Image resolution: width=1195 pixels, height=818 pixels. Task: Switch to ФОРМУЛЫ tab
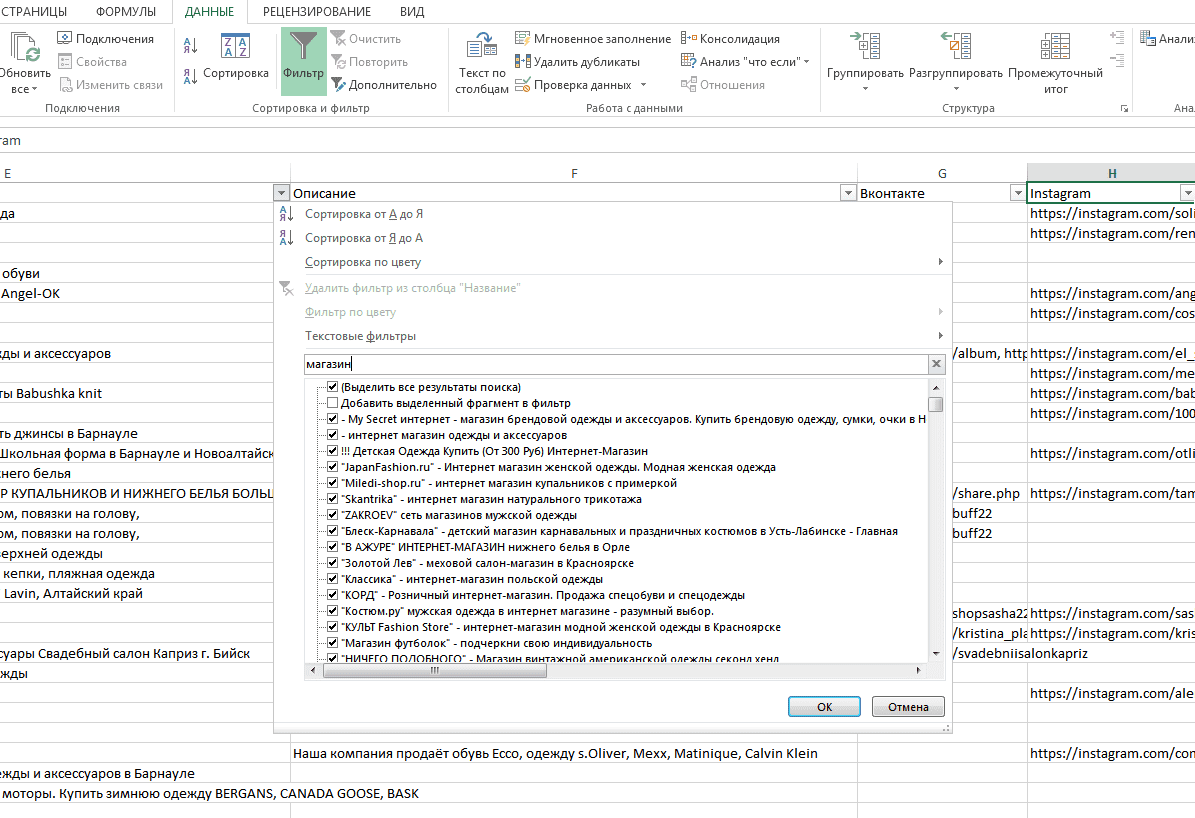point(126,11)
